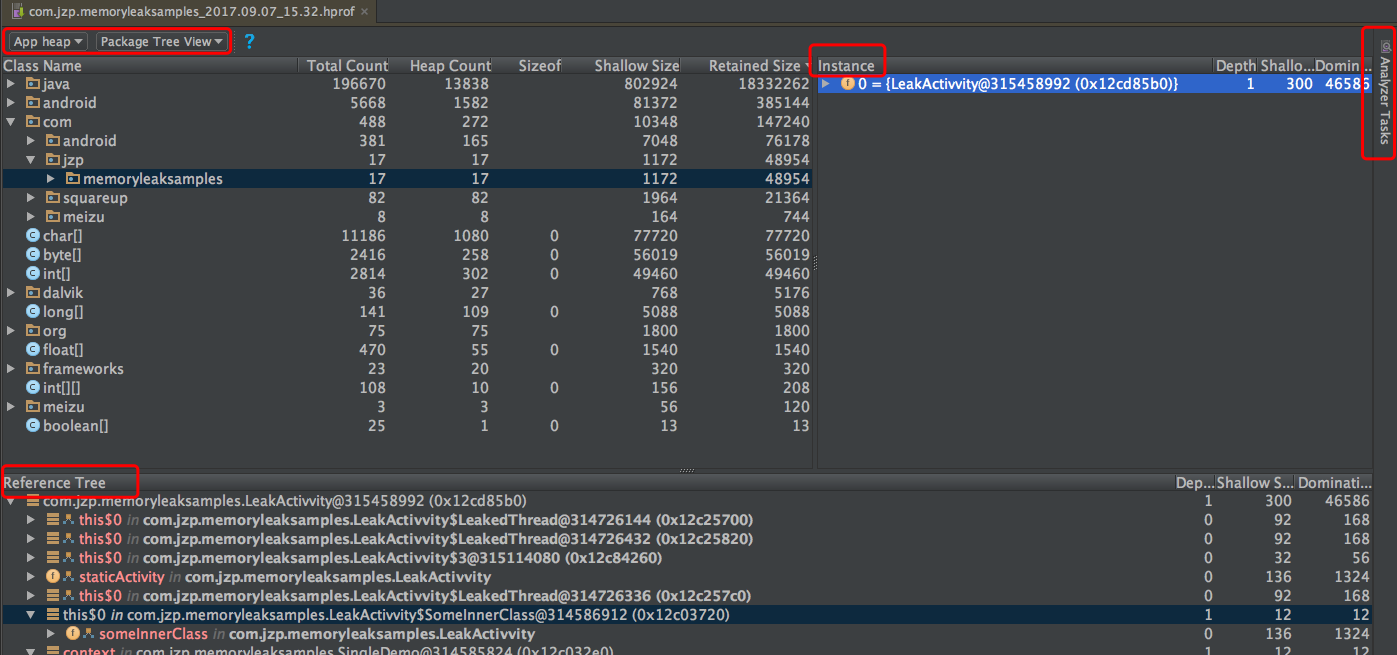
Task: Click the long[] class icon
Action: pyautogui.click(x=32, y=312)
